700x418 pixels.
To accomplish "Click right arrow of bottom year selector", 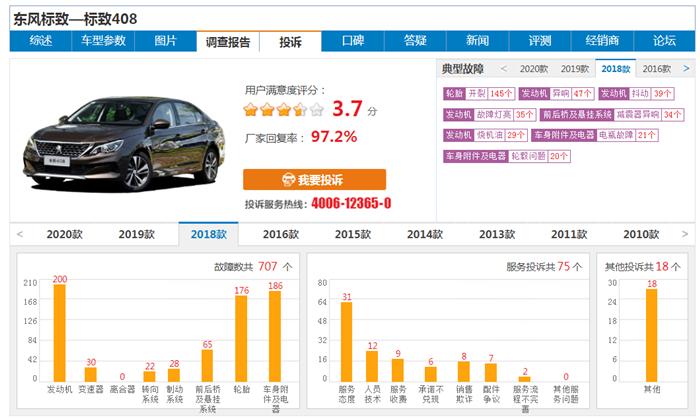I will (x=685, y=234).
